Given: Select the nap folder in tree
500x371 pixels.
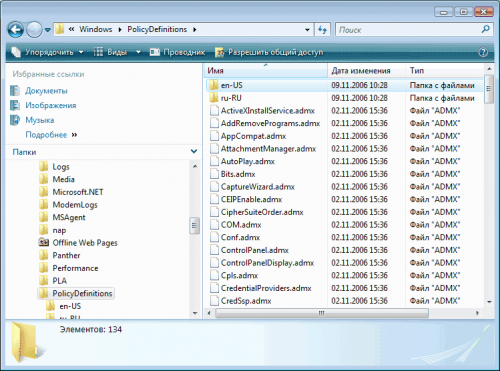Looking at the screenshot, I should tap(59, 230).
